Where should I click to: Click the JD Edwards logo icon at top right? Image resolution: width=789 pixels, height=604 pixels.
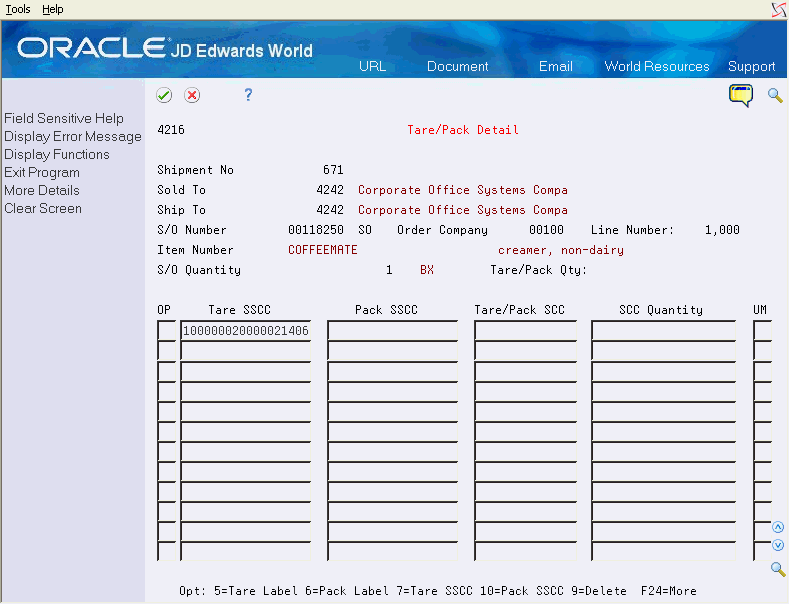[x=779, y=9]
